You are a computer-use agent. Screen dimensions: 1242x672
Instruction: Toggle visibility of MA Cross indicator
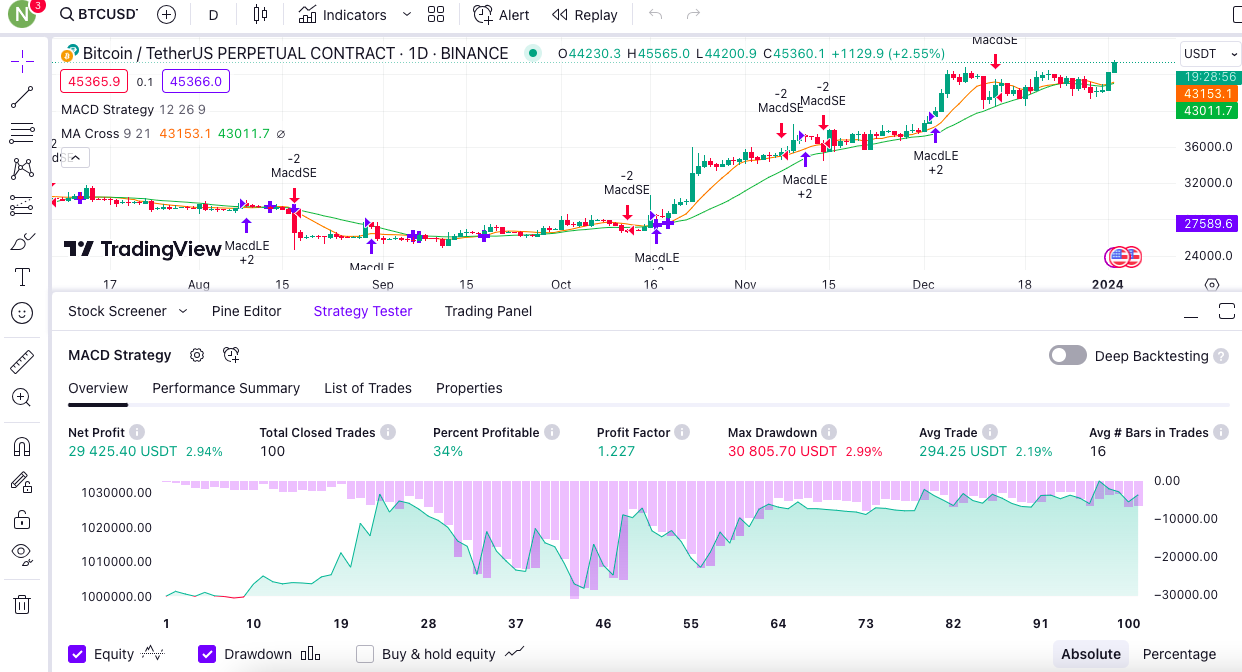tap(281, 134)
